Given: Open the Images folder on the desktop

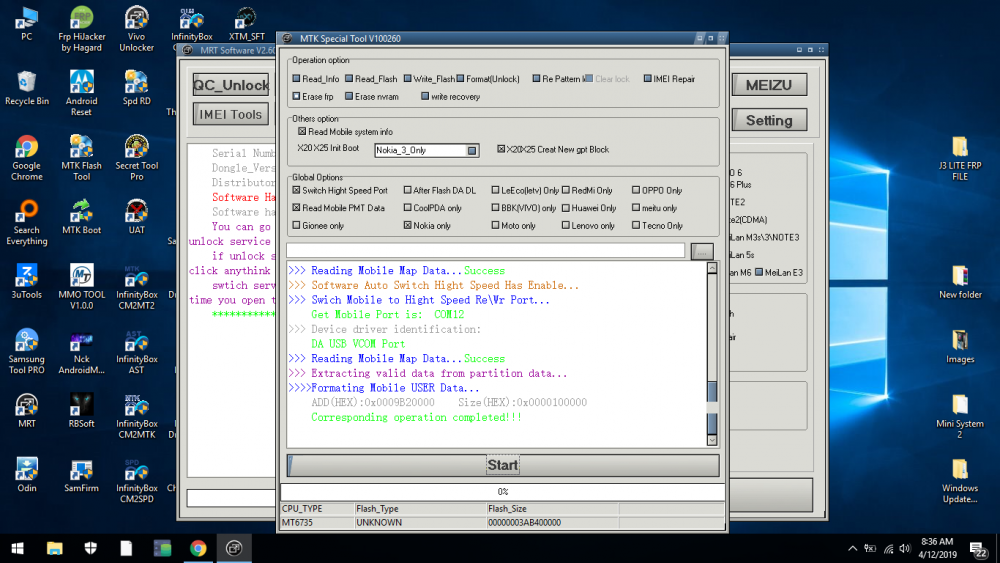Looking at the screenshot, I should pos(960,347).
